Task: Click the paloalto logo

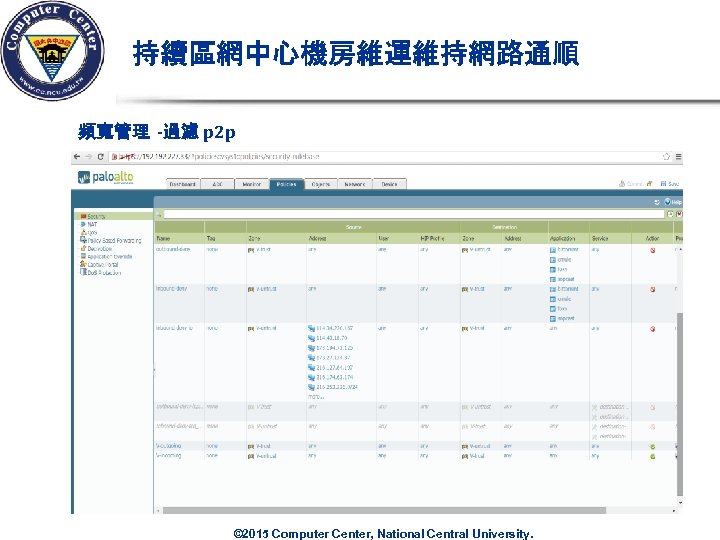Action: tap(106, 177)
